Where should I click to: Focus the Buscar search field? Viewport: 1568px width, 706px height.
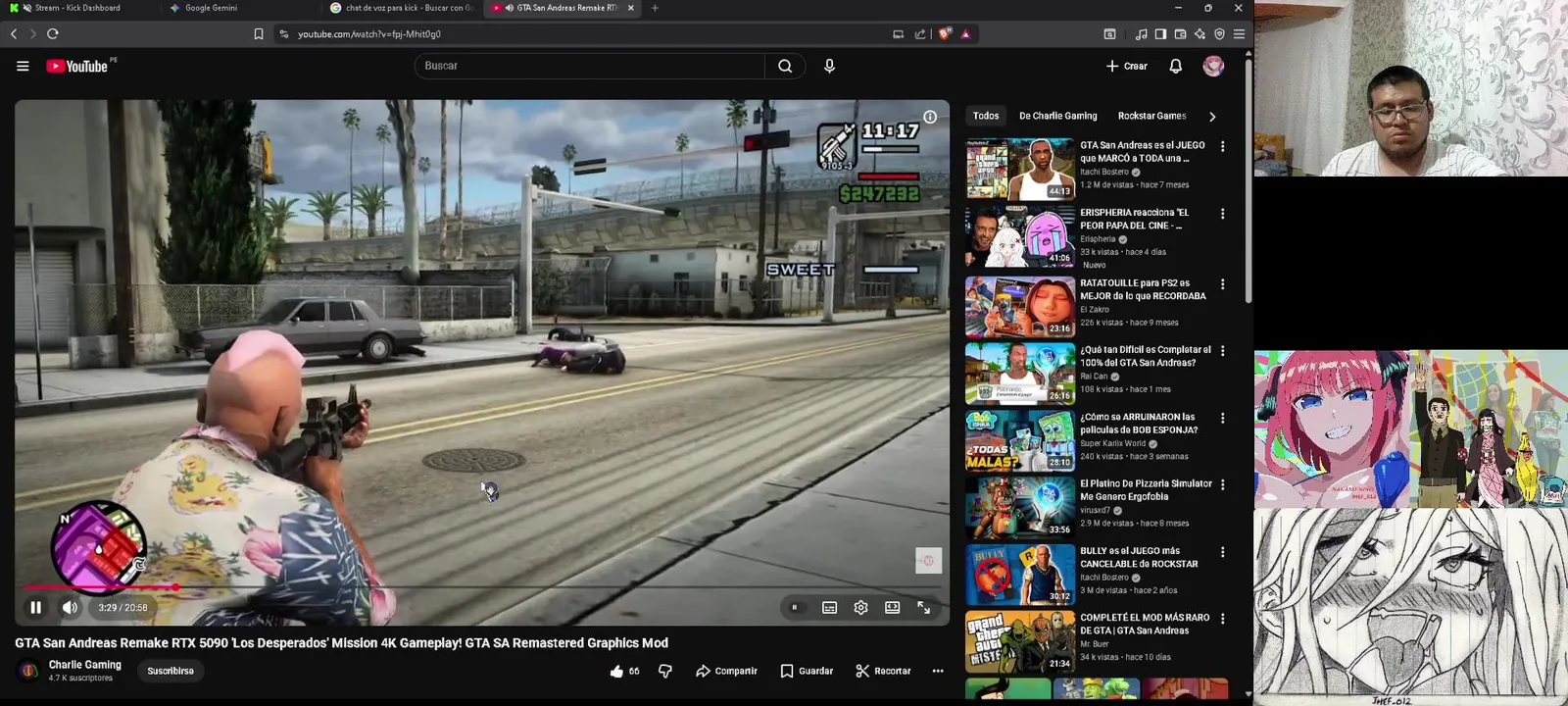(589, 66)
